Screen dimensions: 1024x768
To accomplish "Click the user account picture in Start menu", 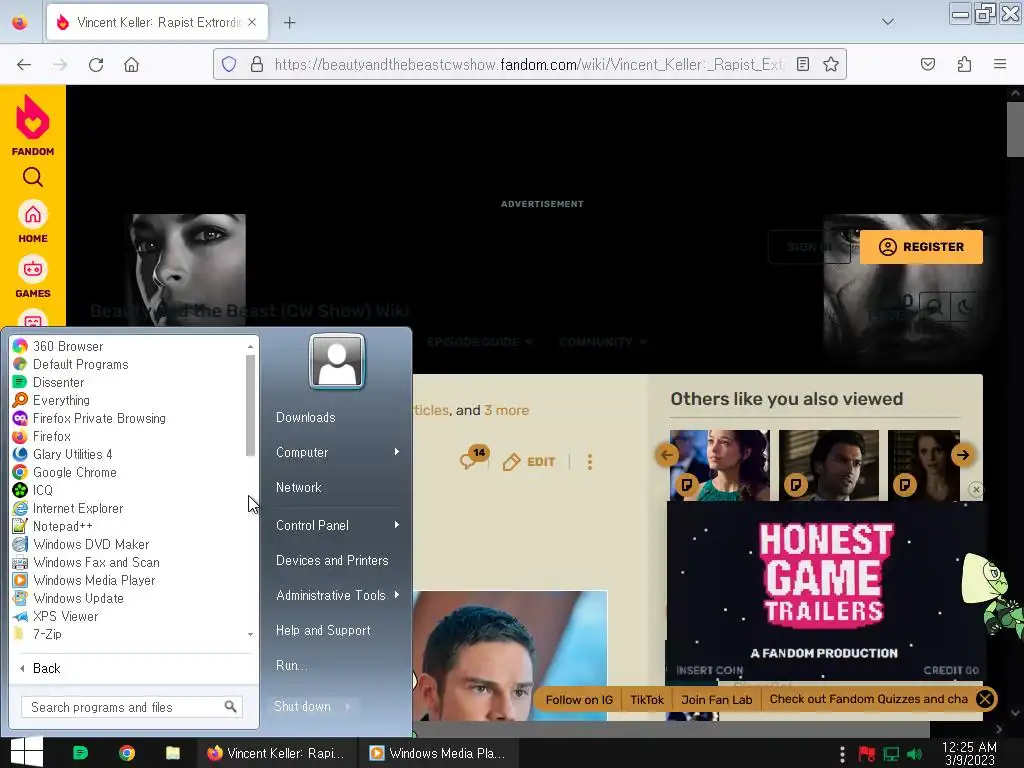I will [x=336, y=361].
